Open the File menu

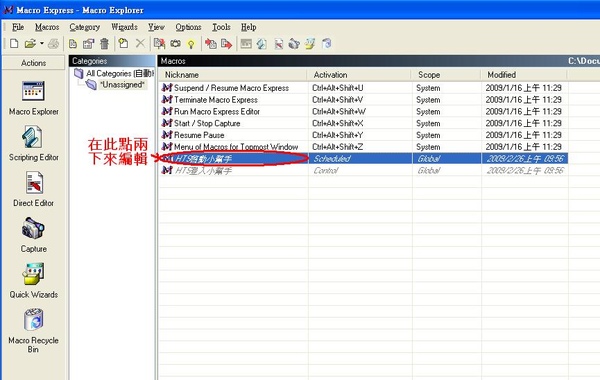(18, 27)
